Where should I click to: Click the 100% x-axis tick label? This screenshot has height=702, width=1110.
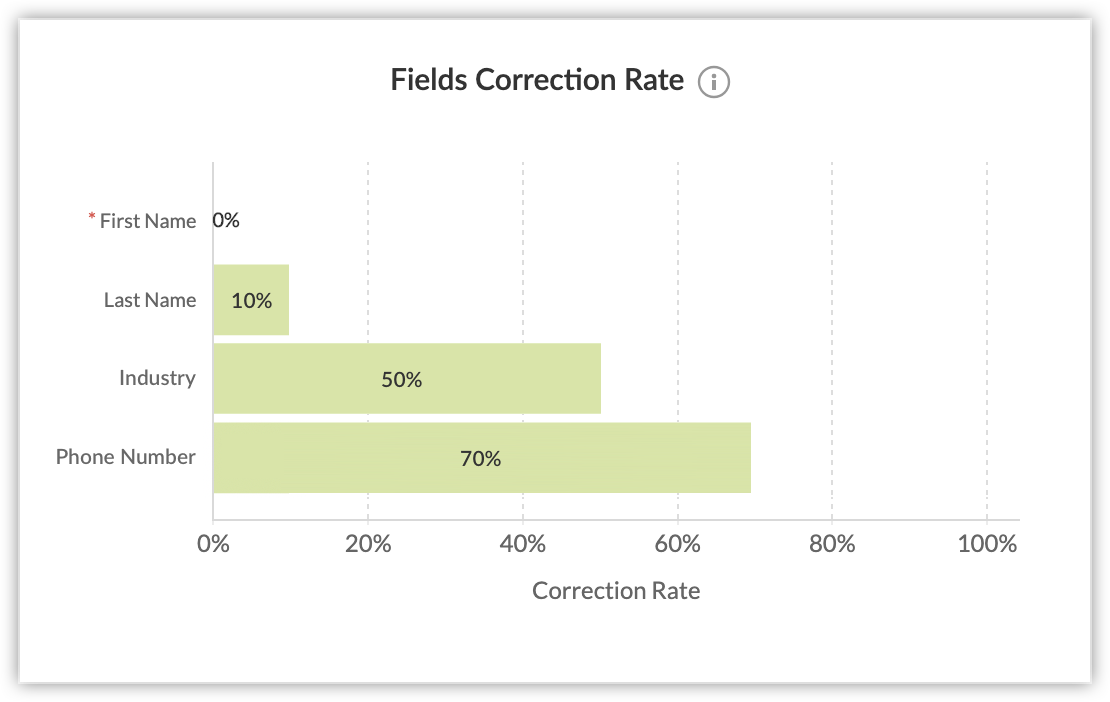987,544
